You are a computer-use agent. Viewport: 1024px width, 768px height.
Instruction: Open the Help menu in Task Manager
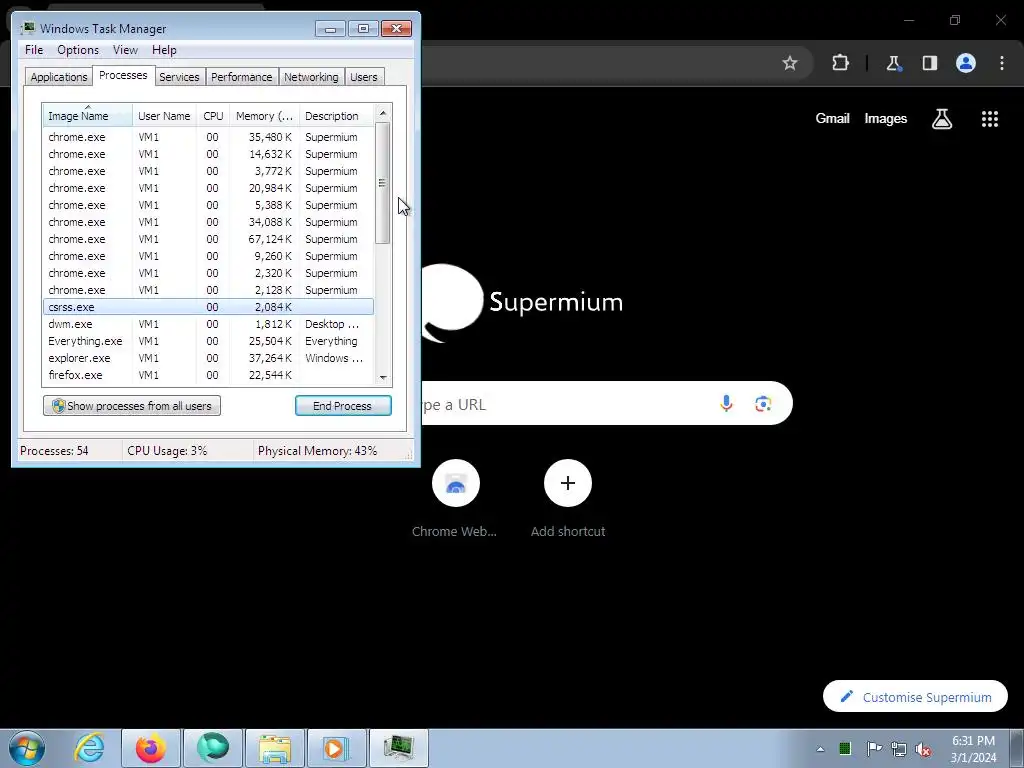click(x=164, y=50)
